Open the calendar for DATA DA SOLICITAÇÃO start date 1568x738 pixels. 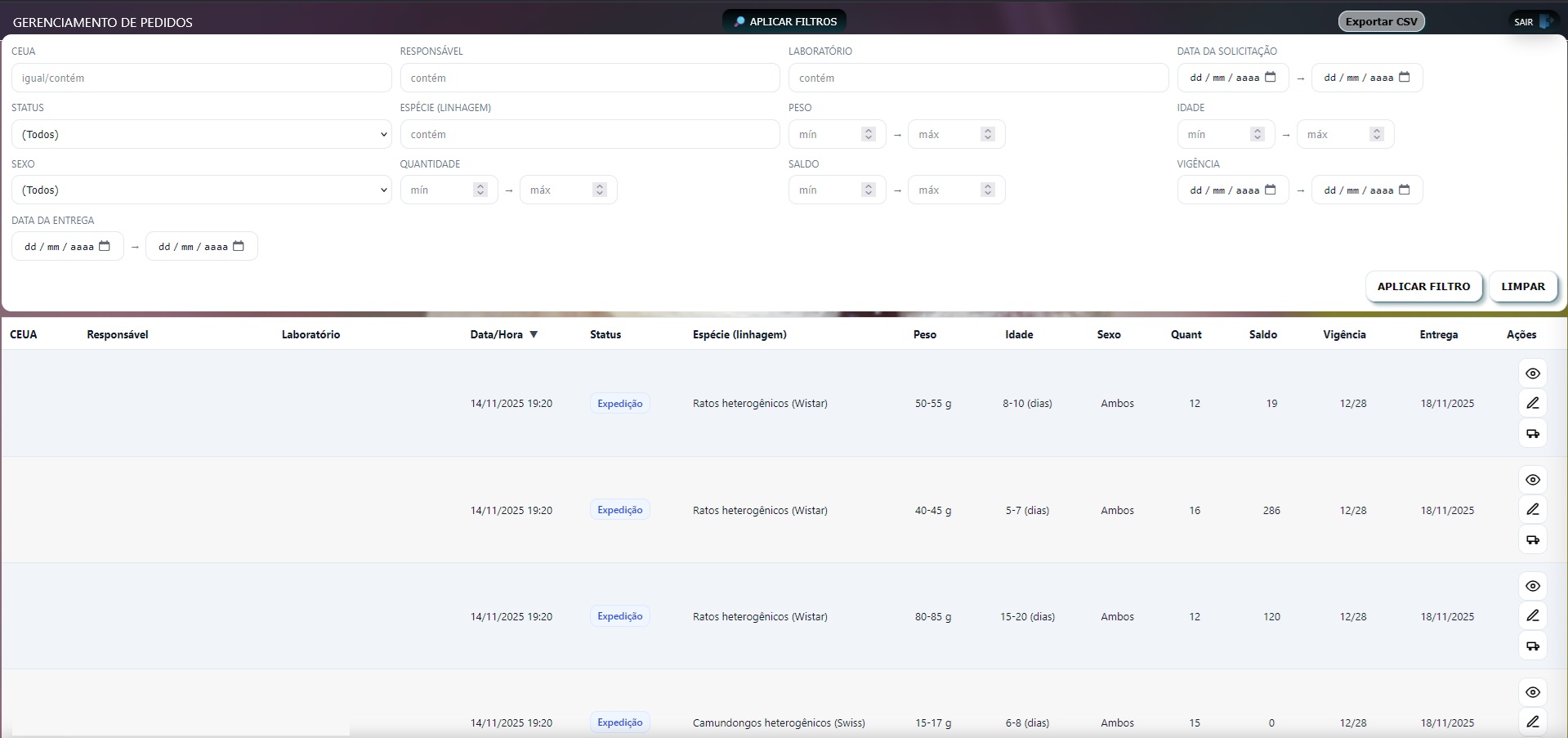coord(1271,76)
